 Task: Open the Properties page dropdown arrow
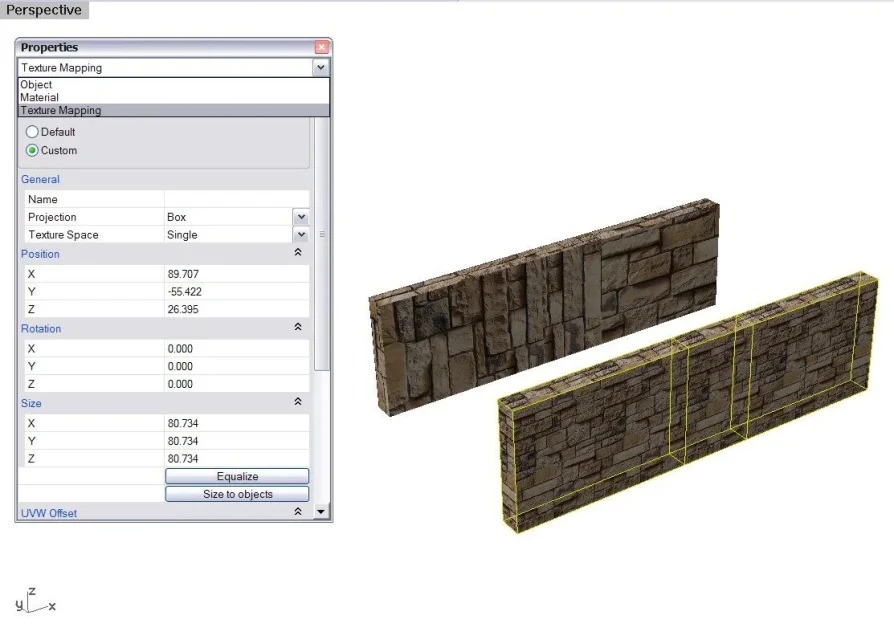click(x=321, y=67)
